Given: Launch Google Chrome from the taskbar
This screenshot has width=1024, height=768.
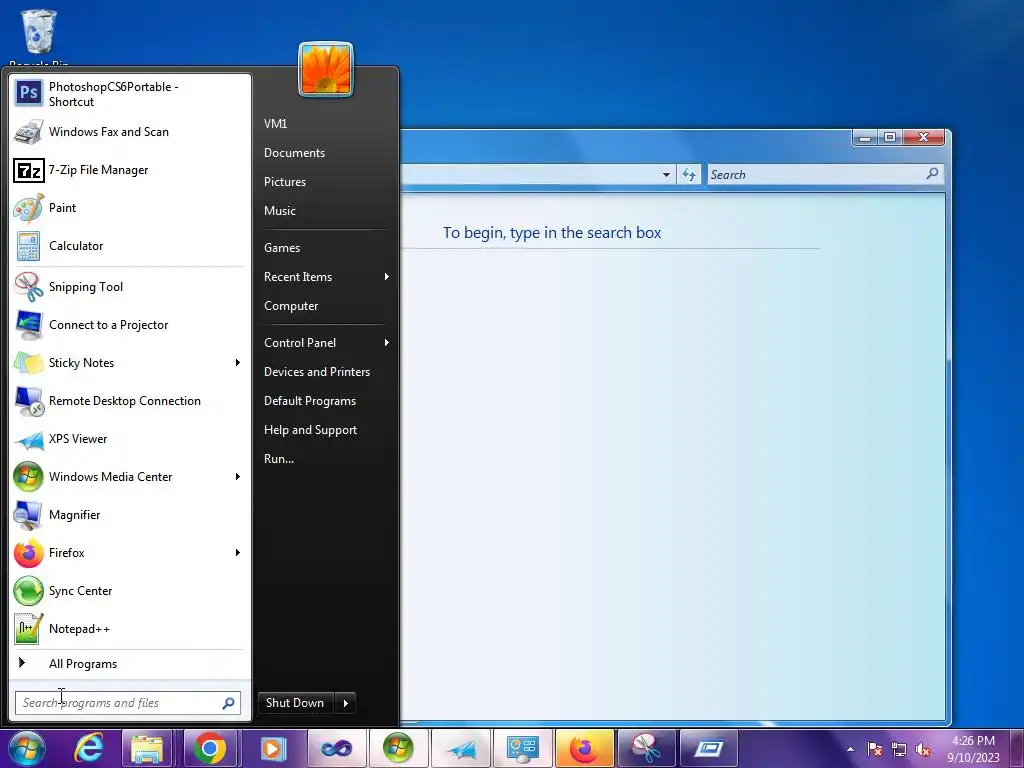Looking at the screenshot, I should pyautogui.click(x=210, y=748).
